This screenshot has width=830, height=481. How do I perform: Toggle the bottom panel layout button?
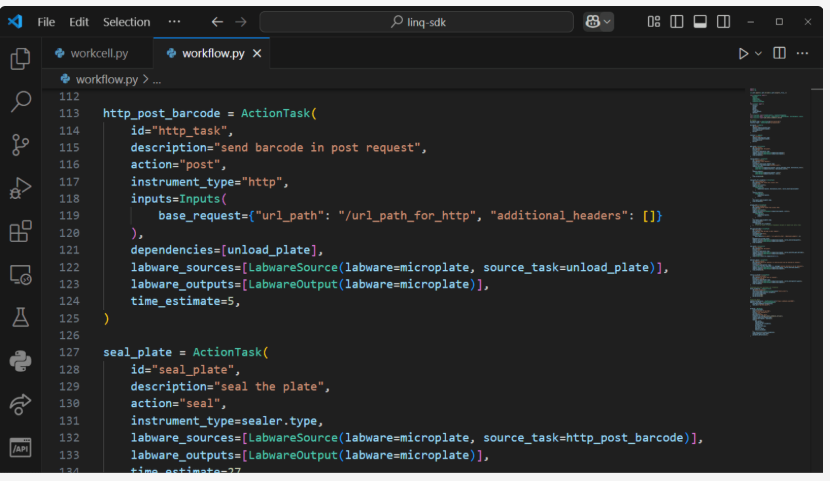pyautogui.click(x=700, y=21)
